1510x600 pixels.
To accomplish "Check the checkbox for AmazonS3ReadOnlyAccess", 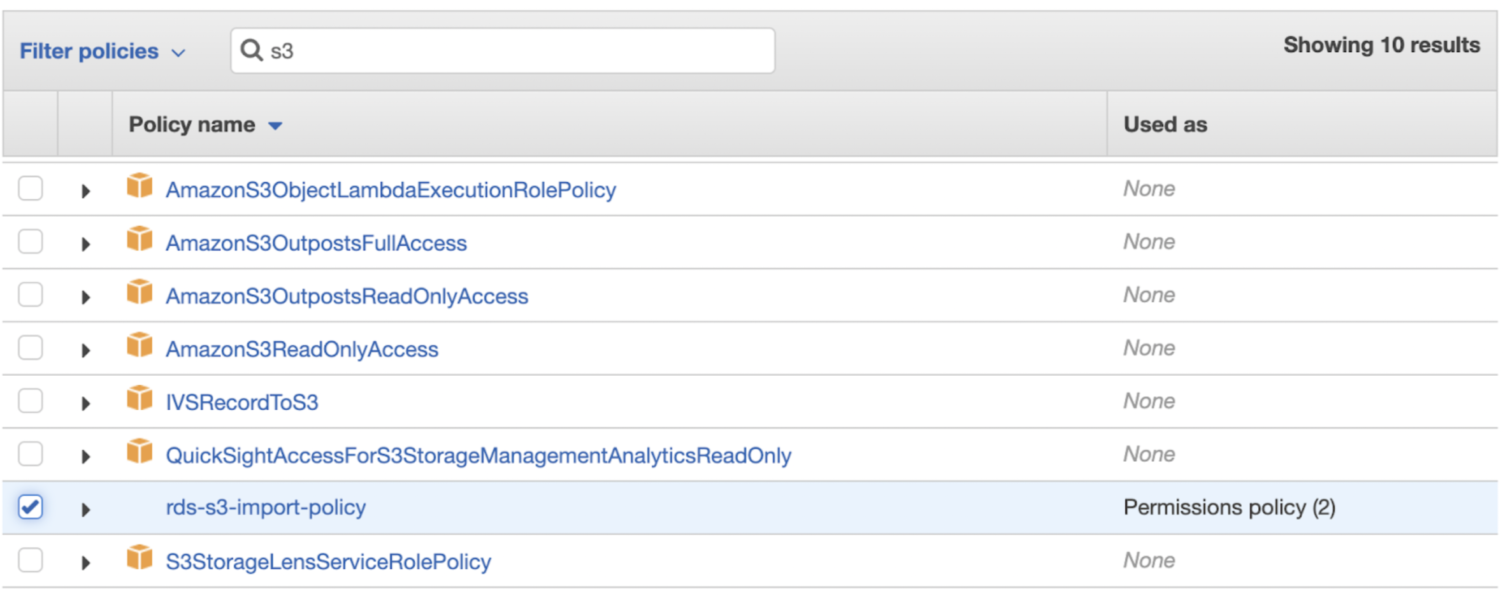I will [30, 348].
